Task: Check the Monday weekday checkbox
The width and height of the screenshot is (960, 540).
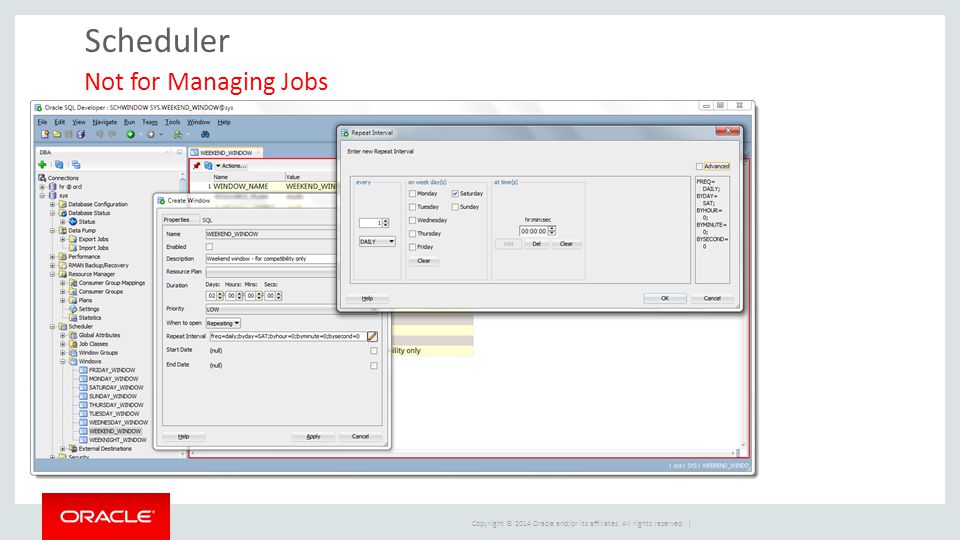Action: point(412,193)
